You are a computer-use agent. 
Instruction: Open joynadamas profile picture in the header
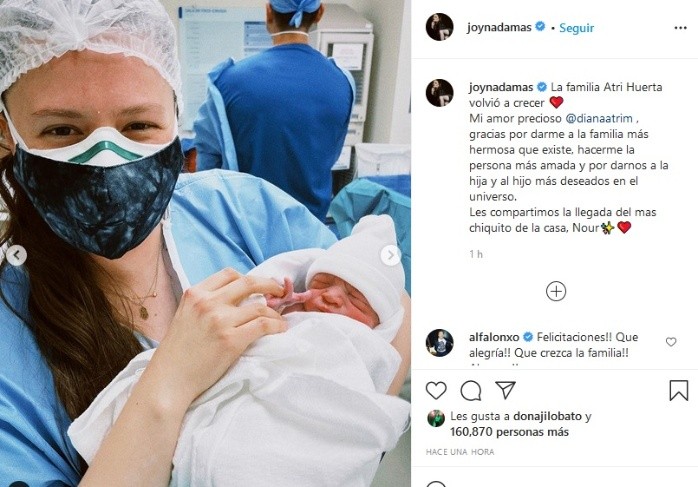click(439, 27)
